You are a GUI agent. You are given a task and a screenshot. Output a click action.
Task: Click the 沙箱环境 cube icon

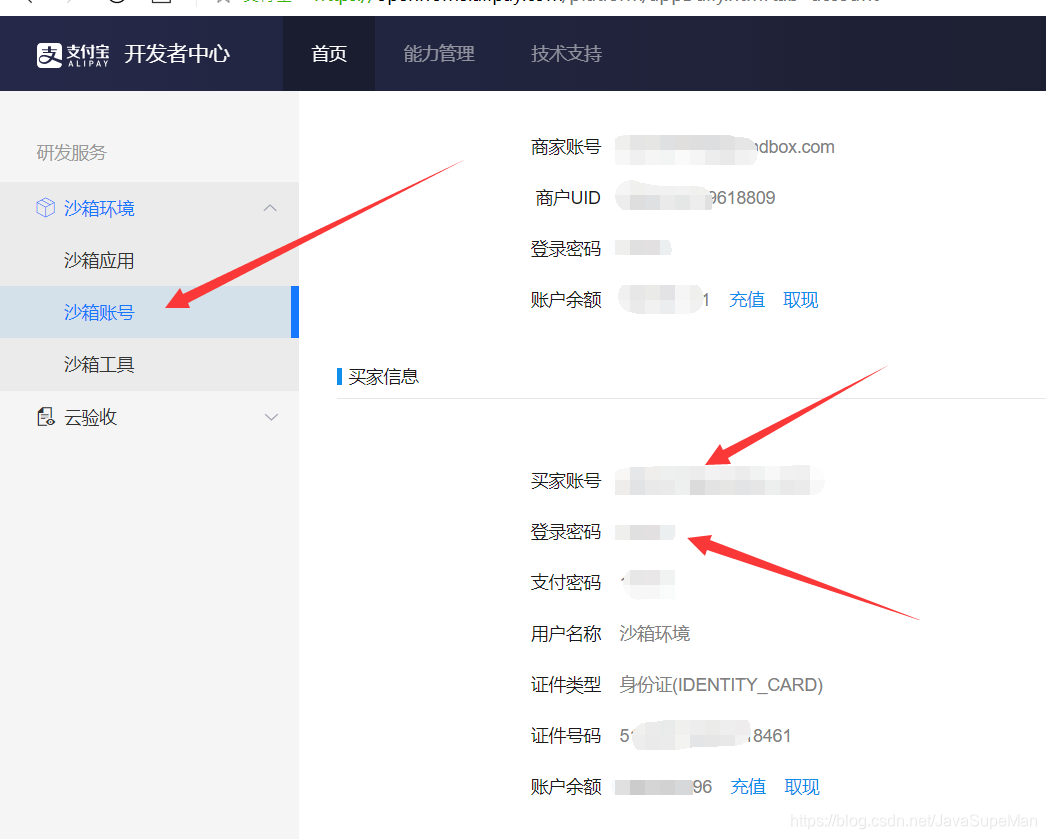pos(45,208)
